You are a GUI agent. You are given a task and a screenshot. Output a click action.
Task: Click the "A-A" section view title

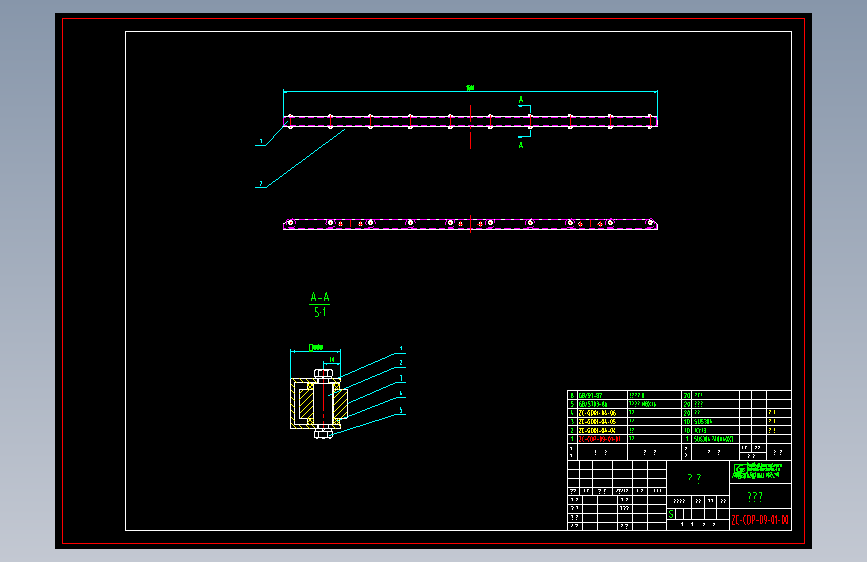tap(320, 297)
